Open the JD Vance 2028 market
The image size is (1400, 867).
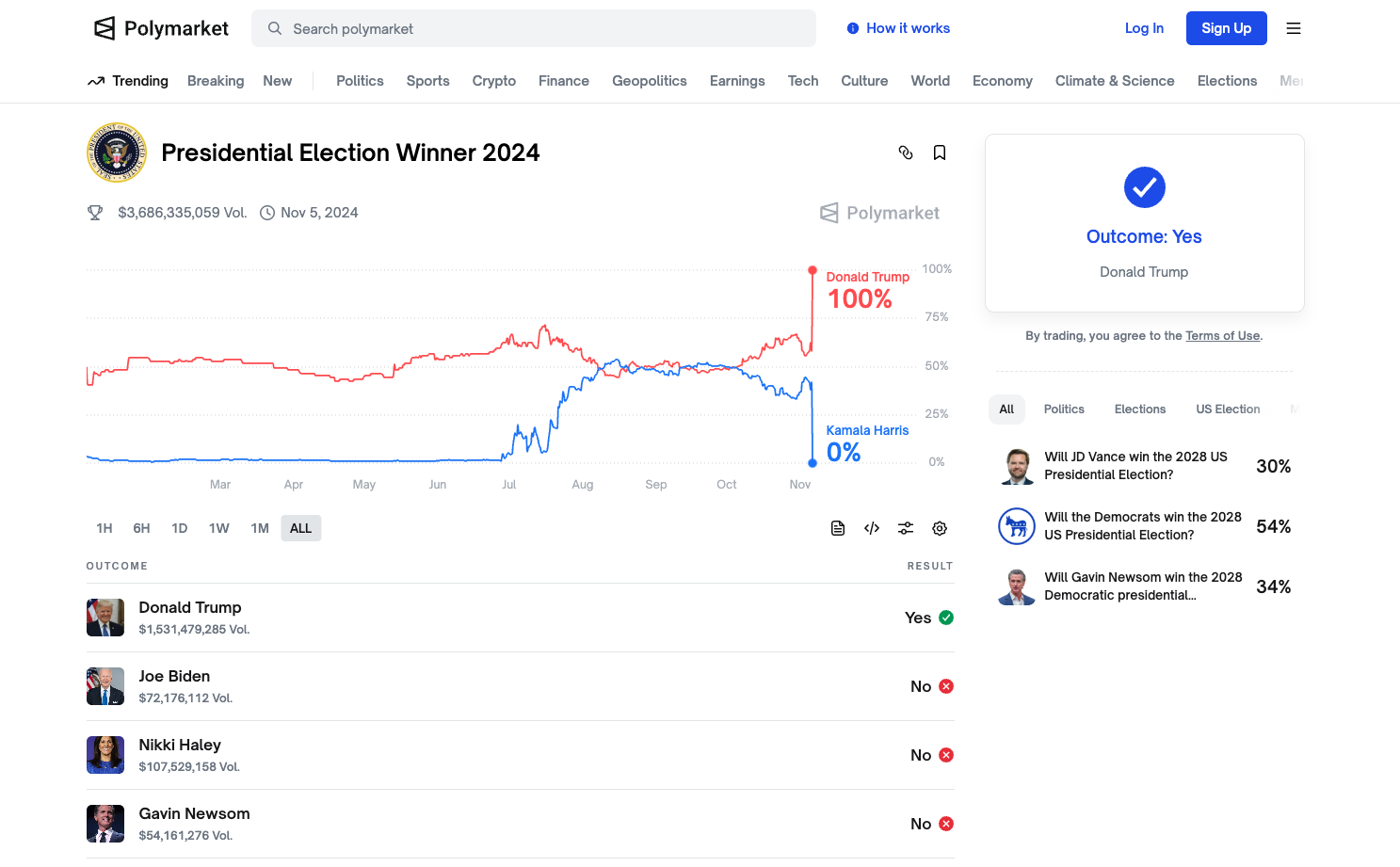click(x=1135, y=466)
